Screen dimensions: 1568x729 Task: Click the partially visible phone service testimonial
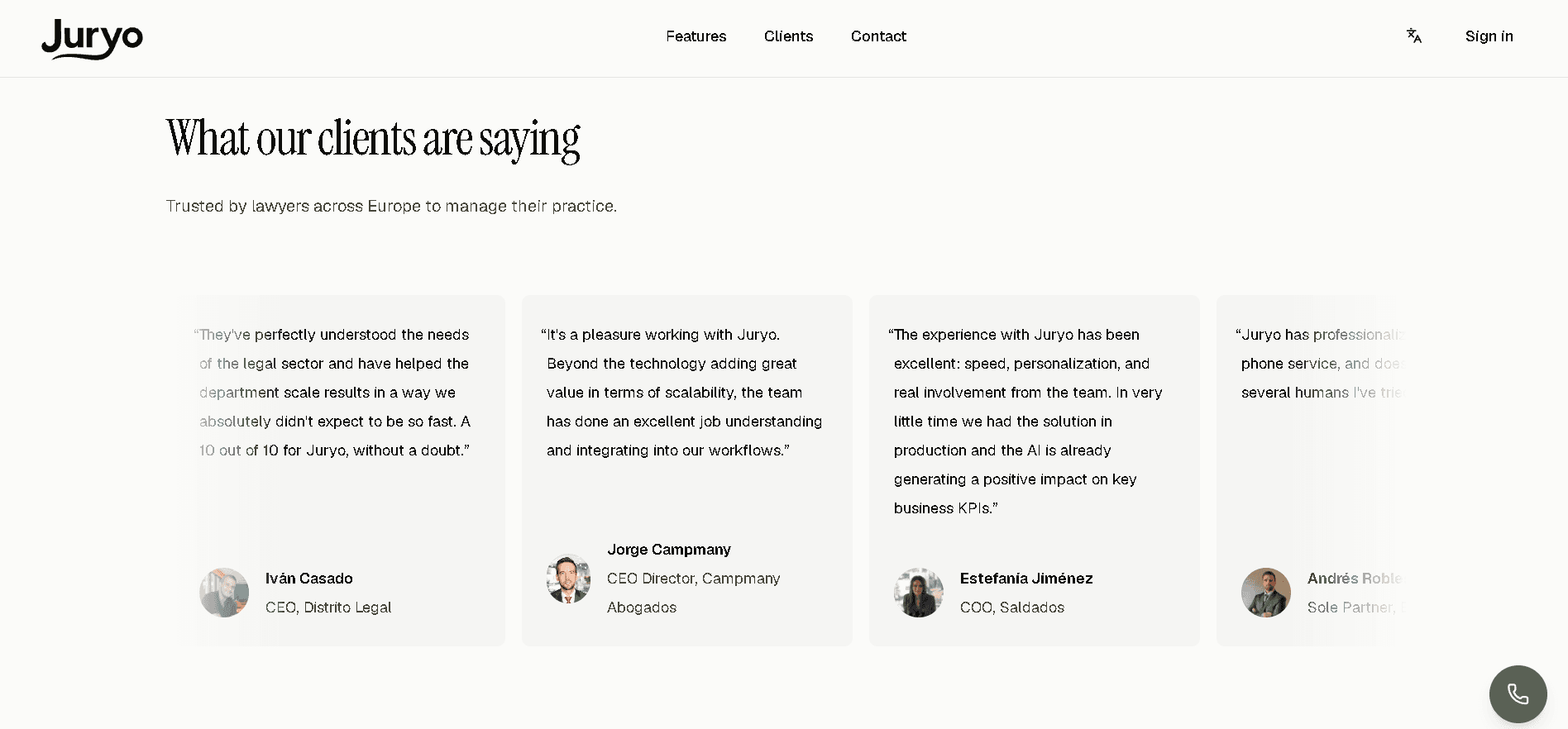pyautogui.click(x=1312, y=470)
